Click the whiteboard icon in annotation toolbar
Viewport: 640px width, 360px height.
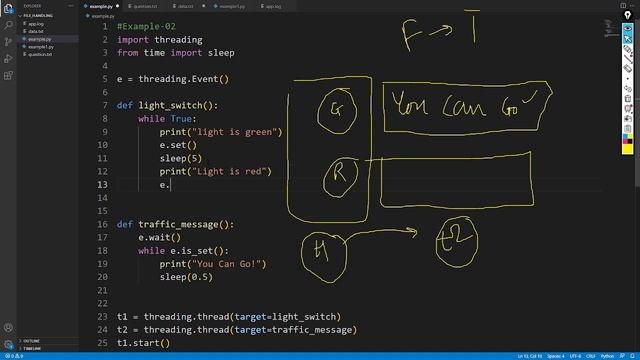tap(628, 109)
